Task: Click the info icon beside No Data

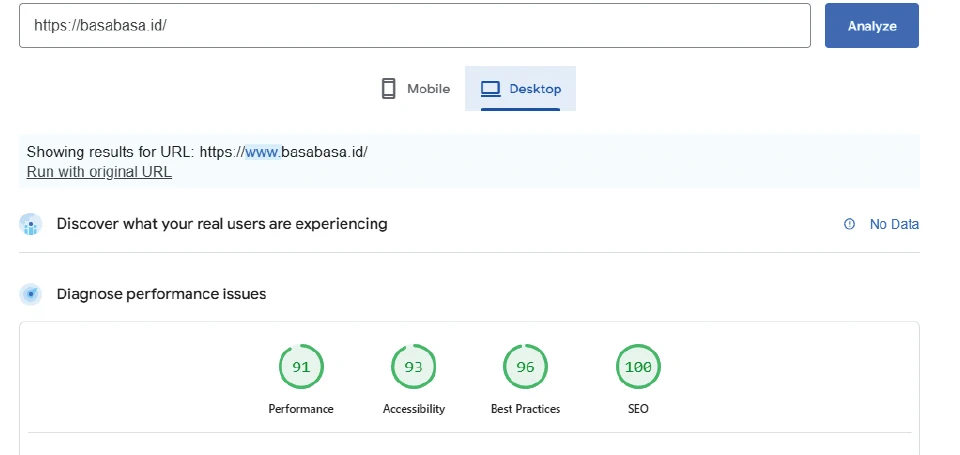Action: tap(850, 225)
